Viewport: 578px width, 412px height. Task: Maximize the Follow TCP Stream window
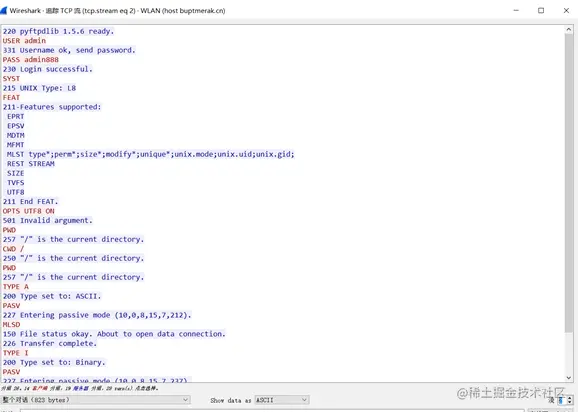point(541,10)
